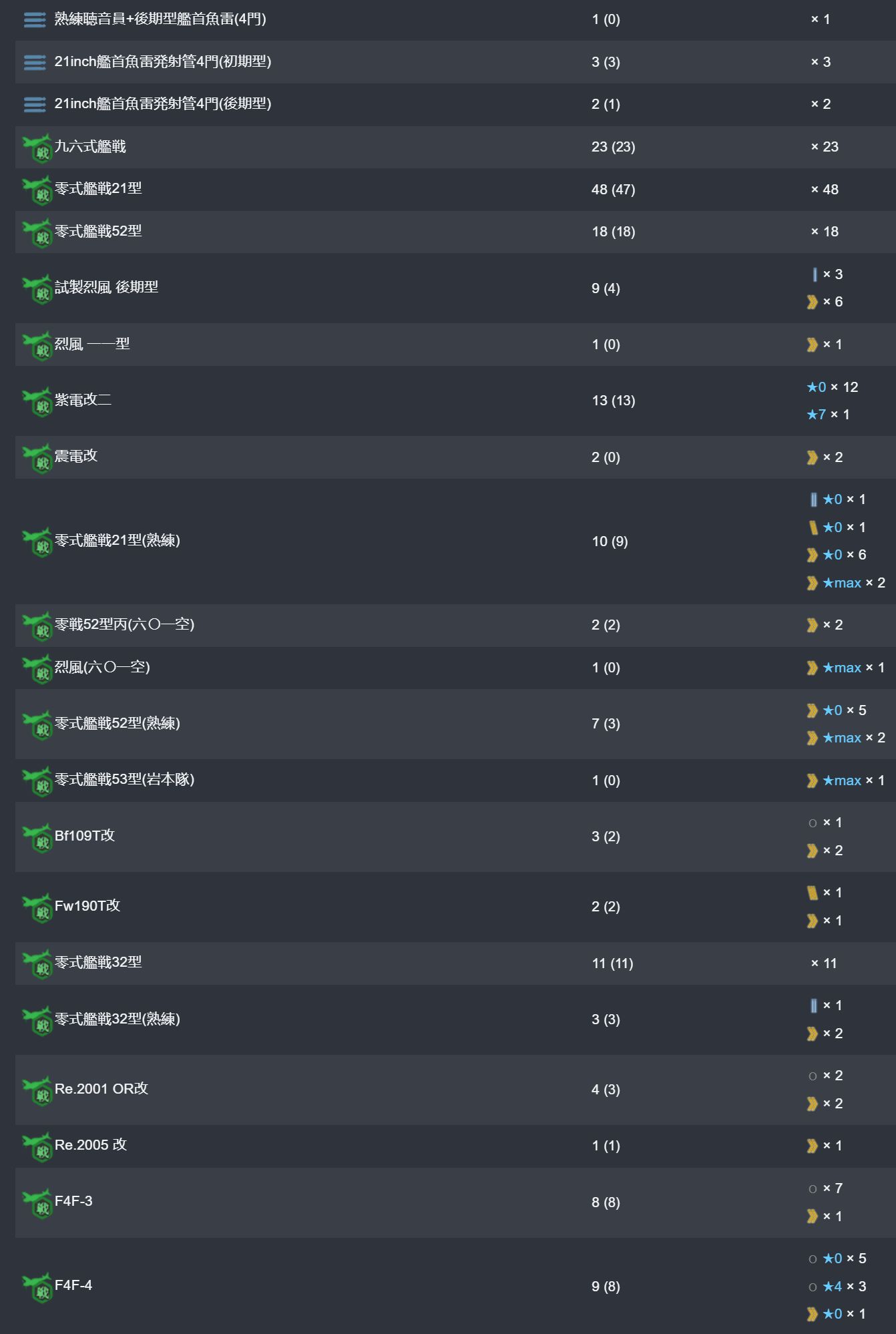The image size is (896, 1334).
Task: Click the fighter icon for Re.2001 OR改
Action: point(37,1090)
